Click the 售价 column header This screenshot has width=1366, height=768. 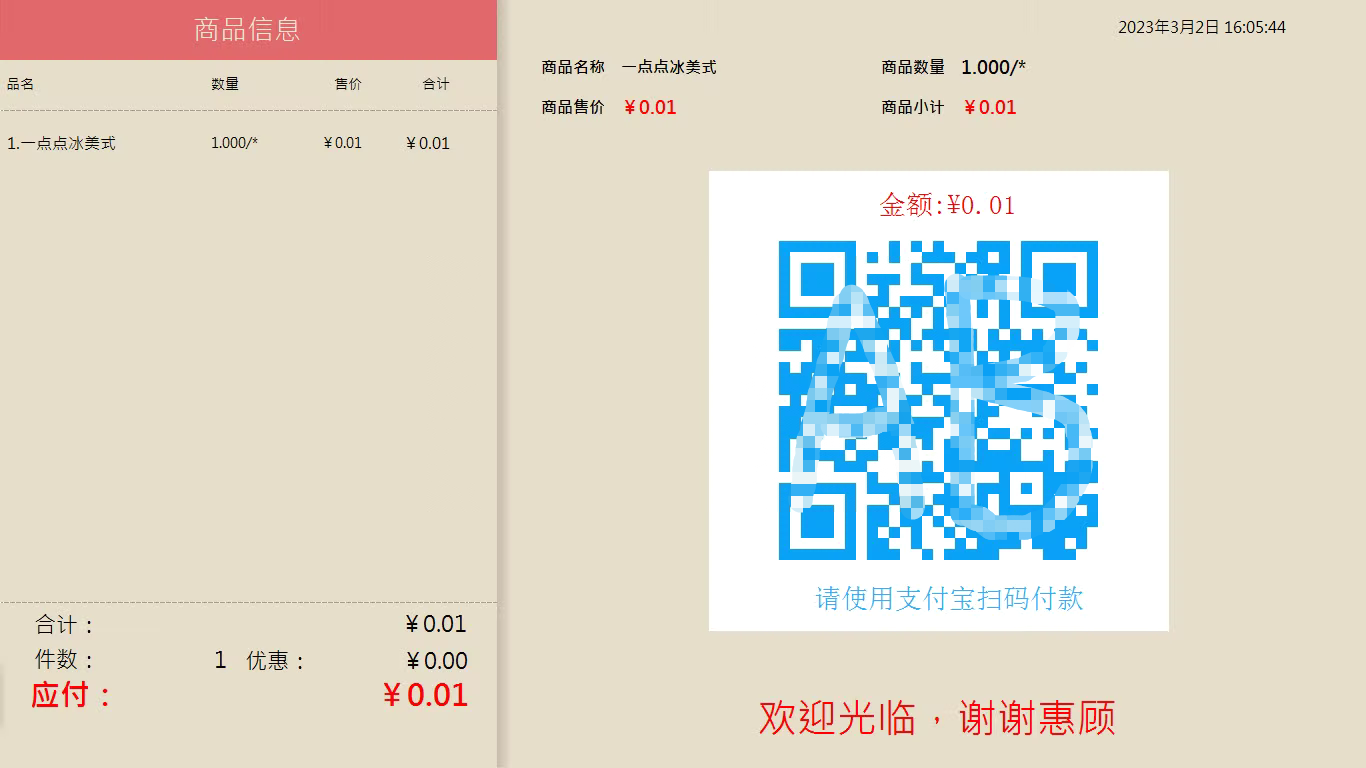pyautogui.click(x=348, y=84)
